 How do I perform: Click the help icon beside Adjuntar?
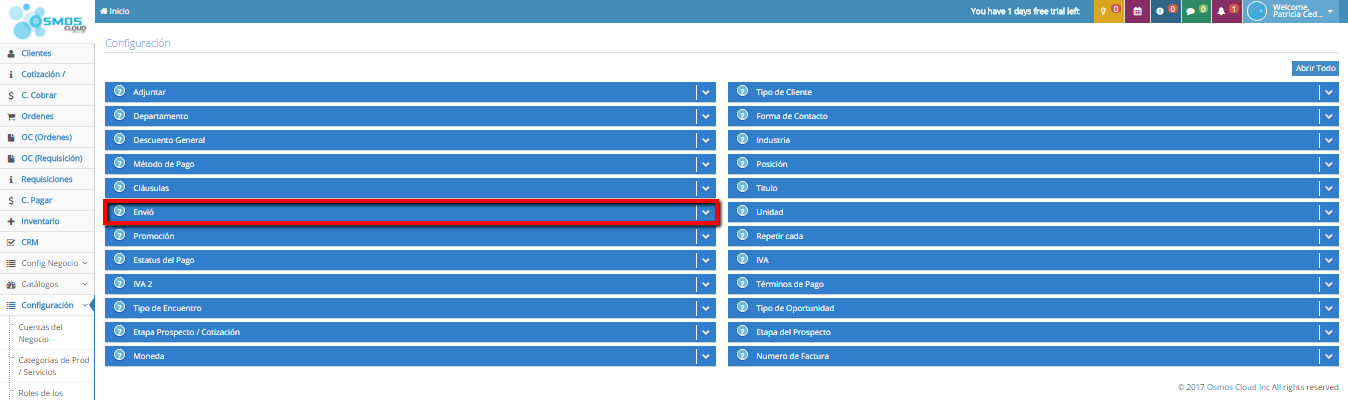[119, 91]
